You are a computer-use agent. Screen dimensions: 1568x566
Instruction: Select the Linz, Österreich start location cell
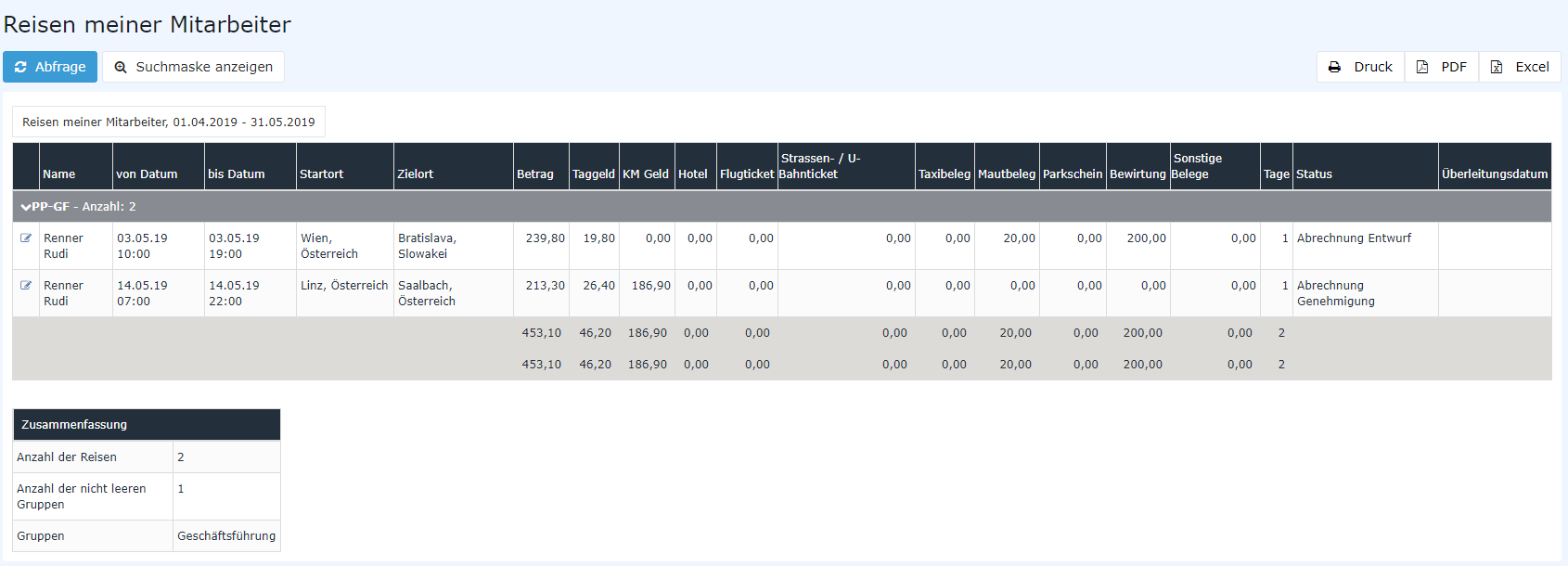coord(344,286)
